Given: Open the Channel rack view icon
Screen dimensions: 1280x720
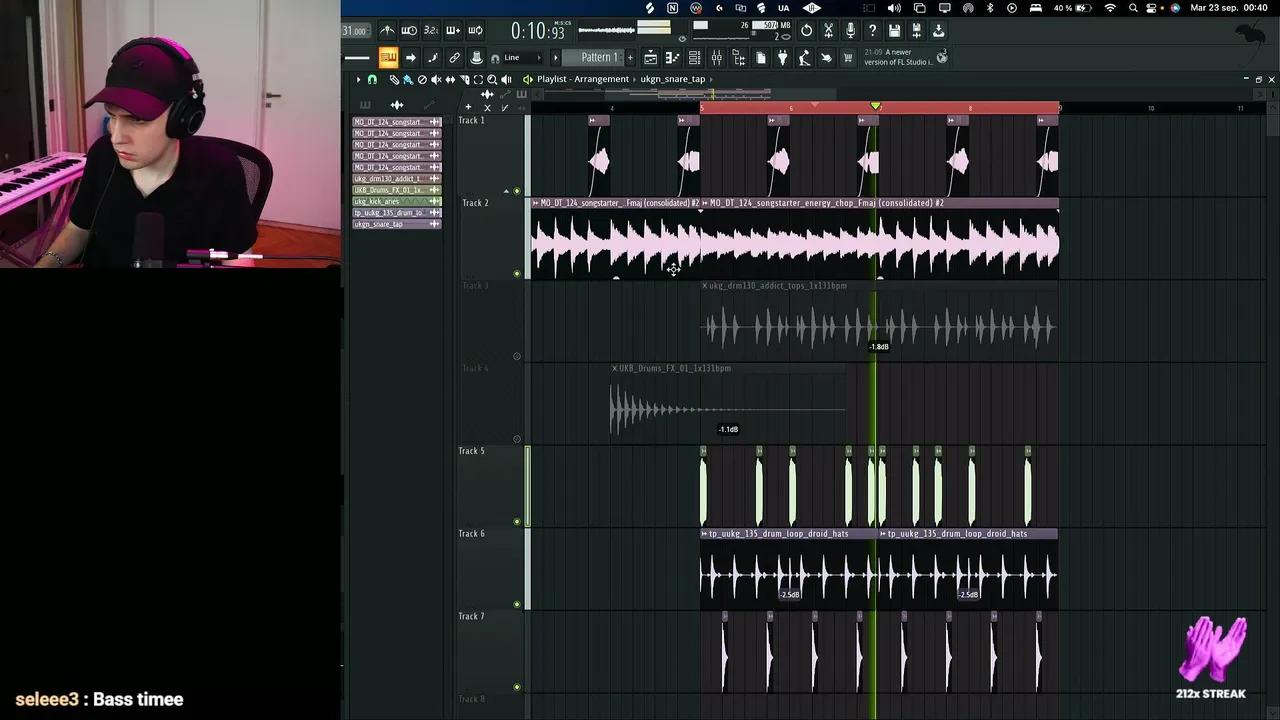Looking at the screenshot, I should click(x=694, y=57).
